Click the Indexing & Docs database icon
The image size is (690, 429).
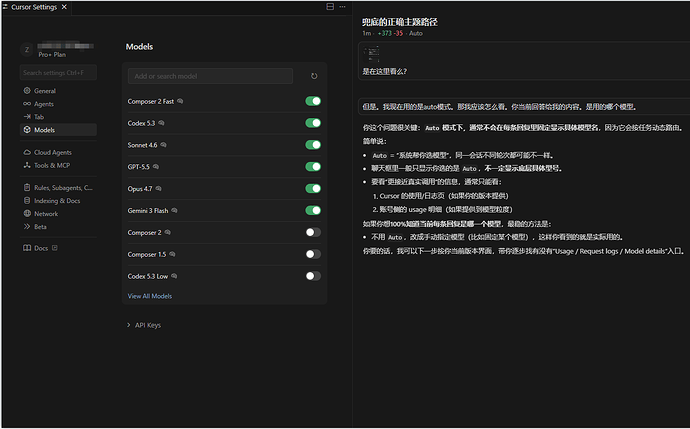tap(27, 201)
